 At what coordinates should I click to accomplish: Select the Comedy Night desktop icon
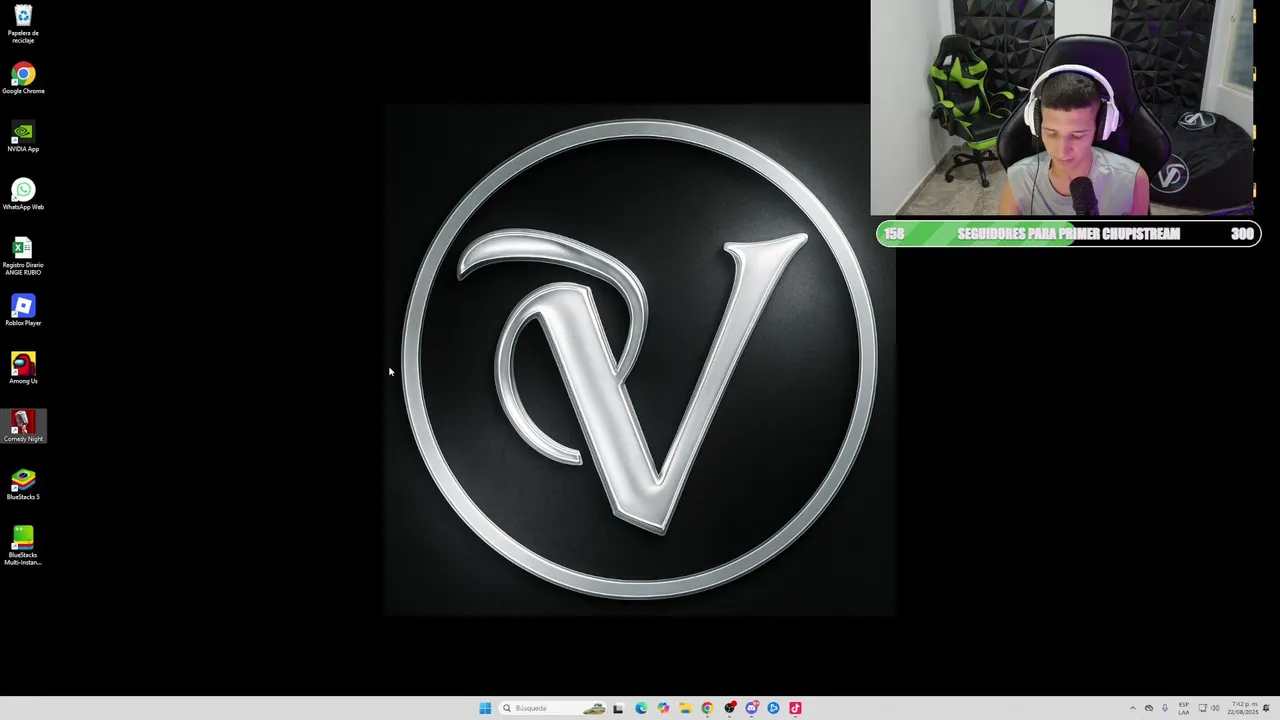coord(23,427)
